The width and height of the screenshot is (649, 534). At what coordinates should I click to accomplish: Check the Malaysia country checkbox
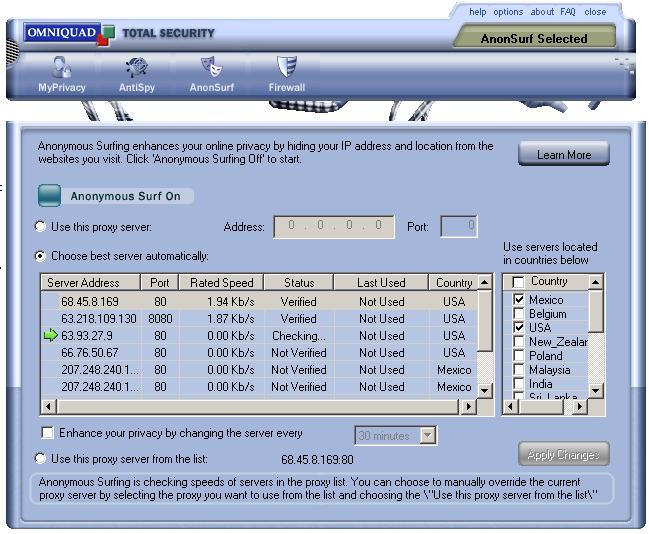point(519,370)
